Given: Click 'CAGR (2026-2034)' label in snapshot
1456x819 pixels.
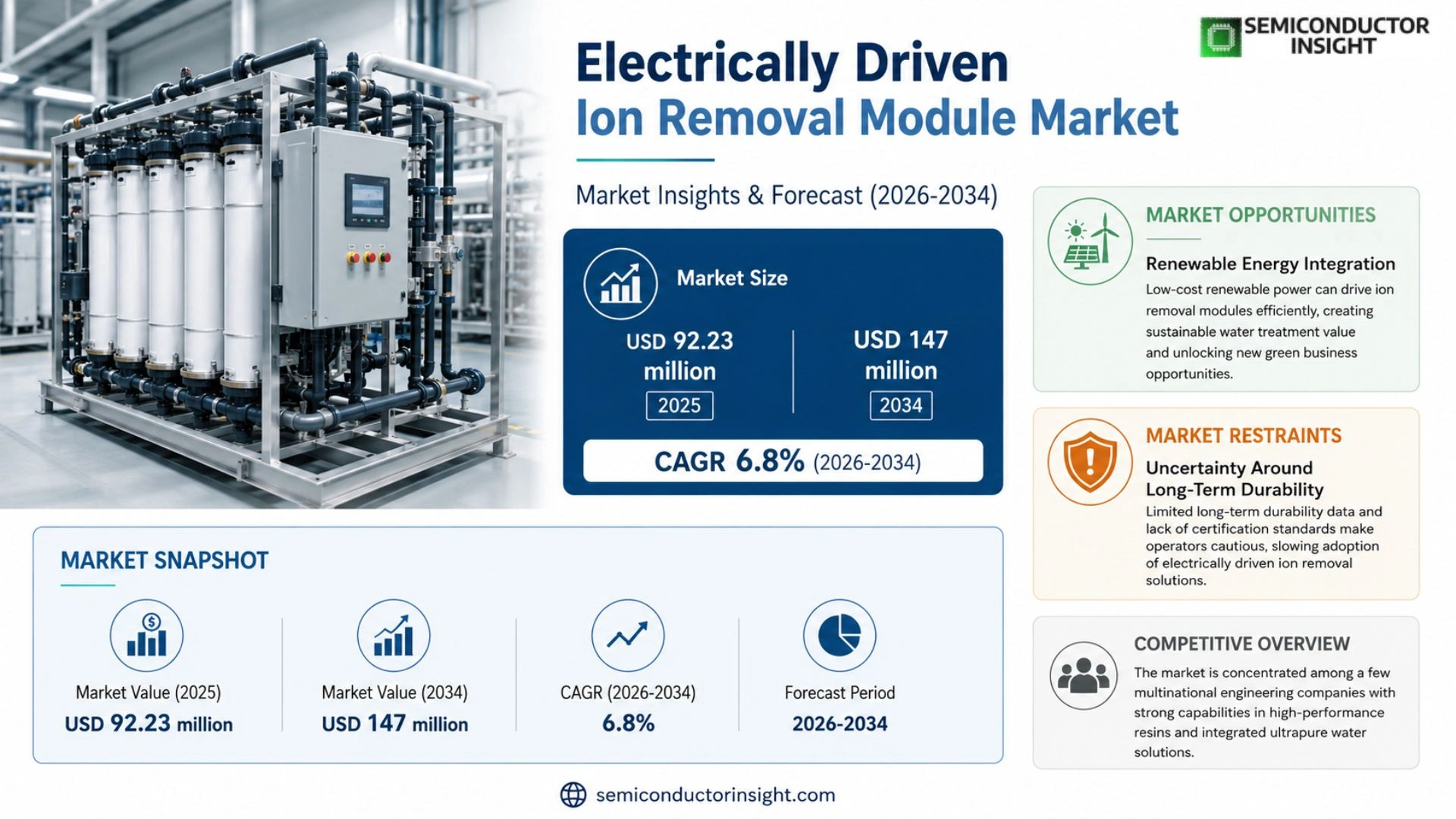Looking at the screenshot, I should click(x=628, y=692).
